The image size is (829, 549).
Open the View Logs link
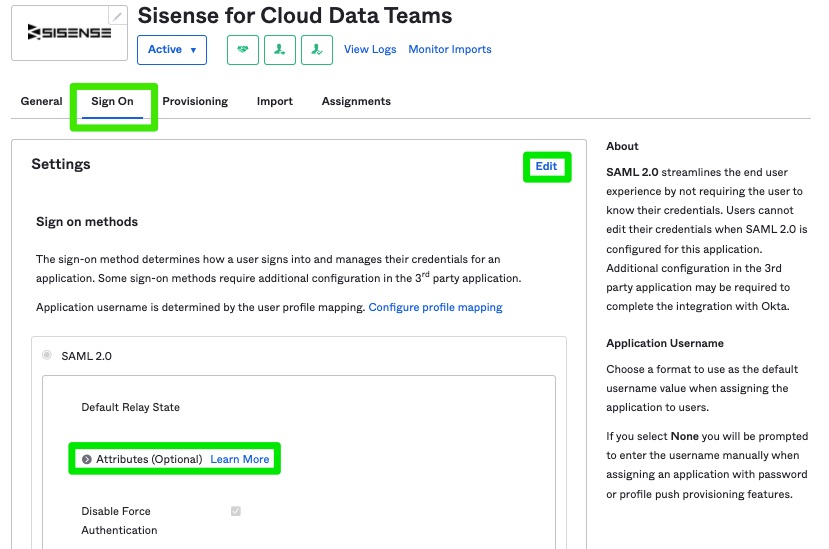pos(370,49)
